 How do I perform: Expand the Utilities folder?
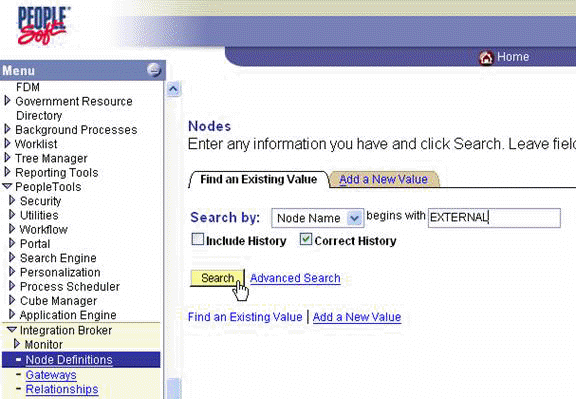pos(12,215)
